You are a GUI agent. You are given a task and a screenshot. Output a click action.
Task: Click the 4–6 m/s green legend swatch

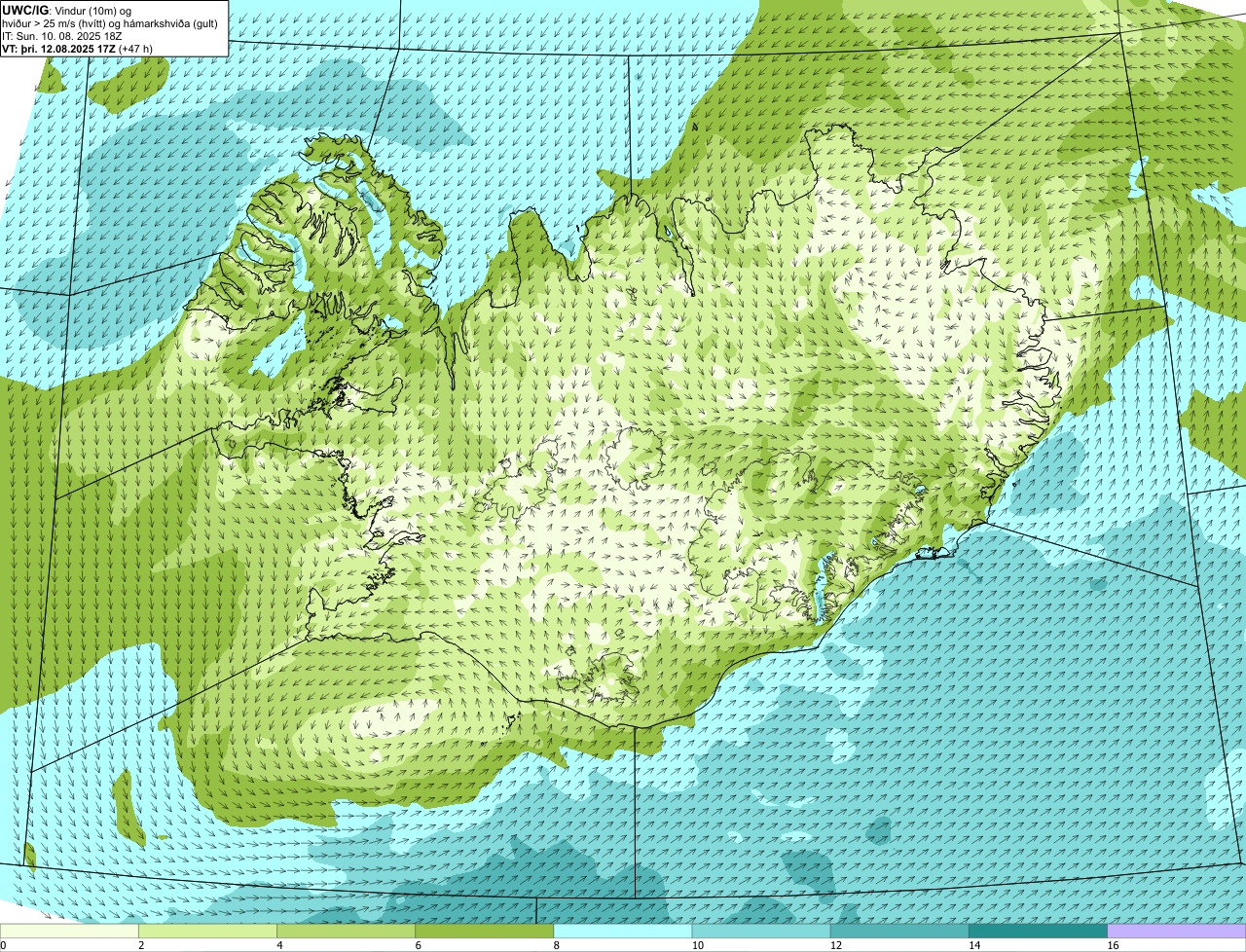coord(346,931)
